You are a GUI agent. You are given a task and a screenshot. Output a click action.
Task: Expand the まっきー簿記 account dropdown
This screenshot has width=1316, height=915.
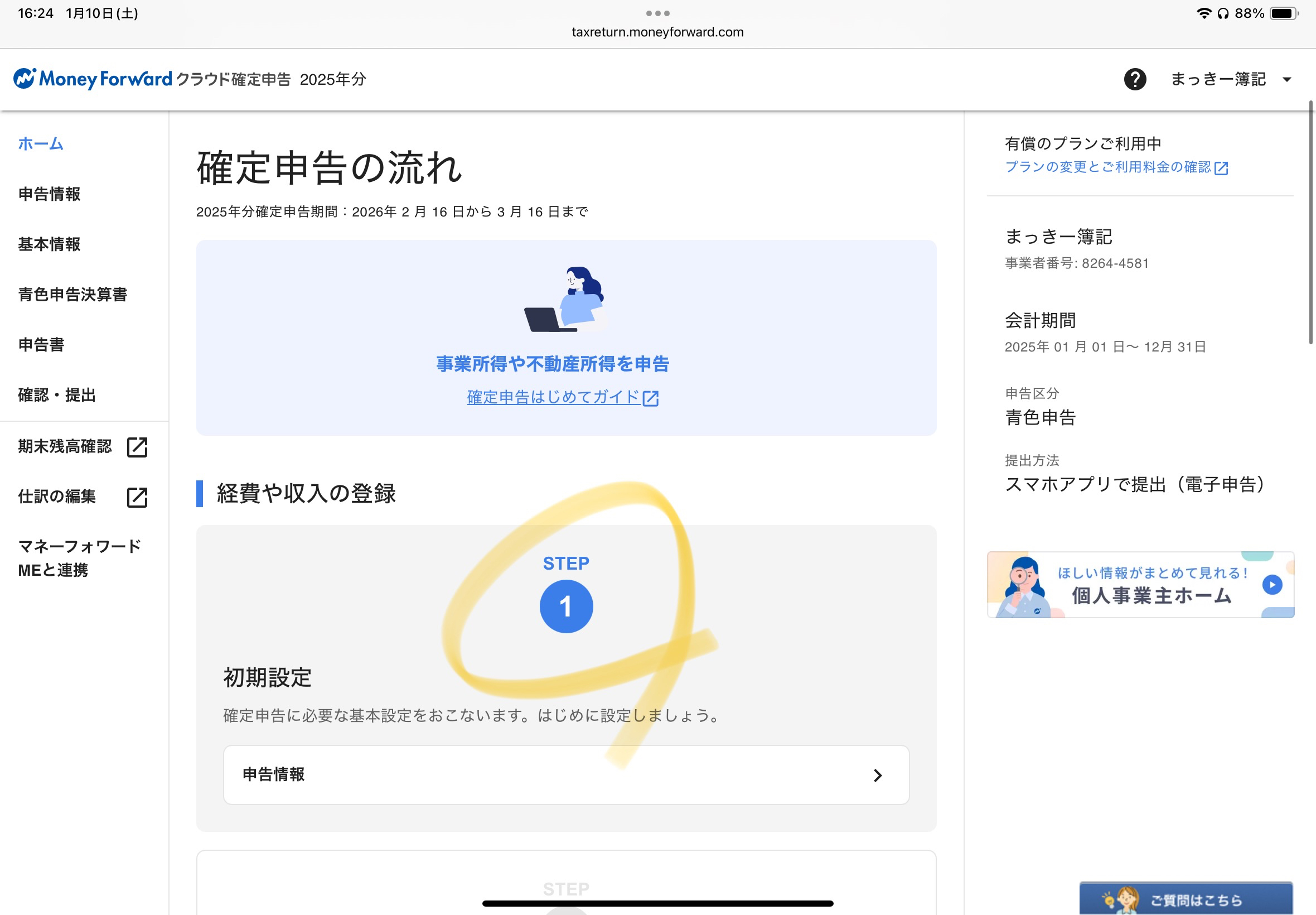1231,79
